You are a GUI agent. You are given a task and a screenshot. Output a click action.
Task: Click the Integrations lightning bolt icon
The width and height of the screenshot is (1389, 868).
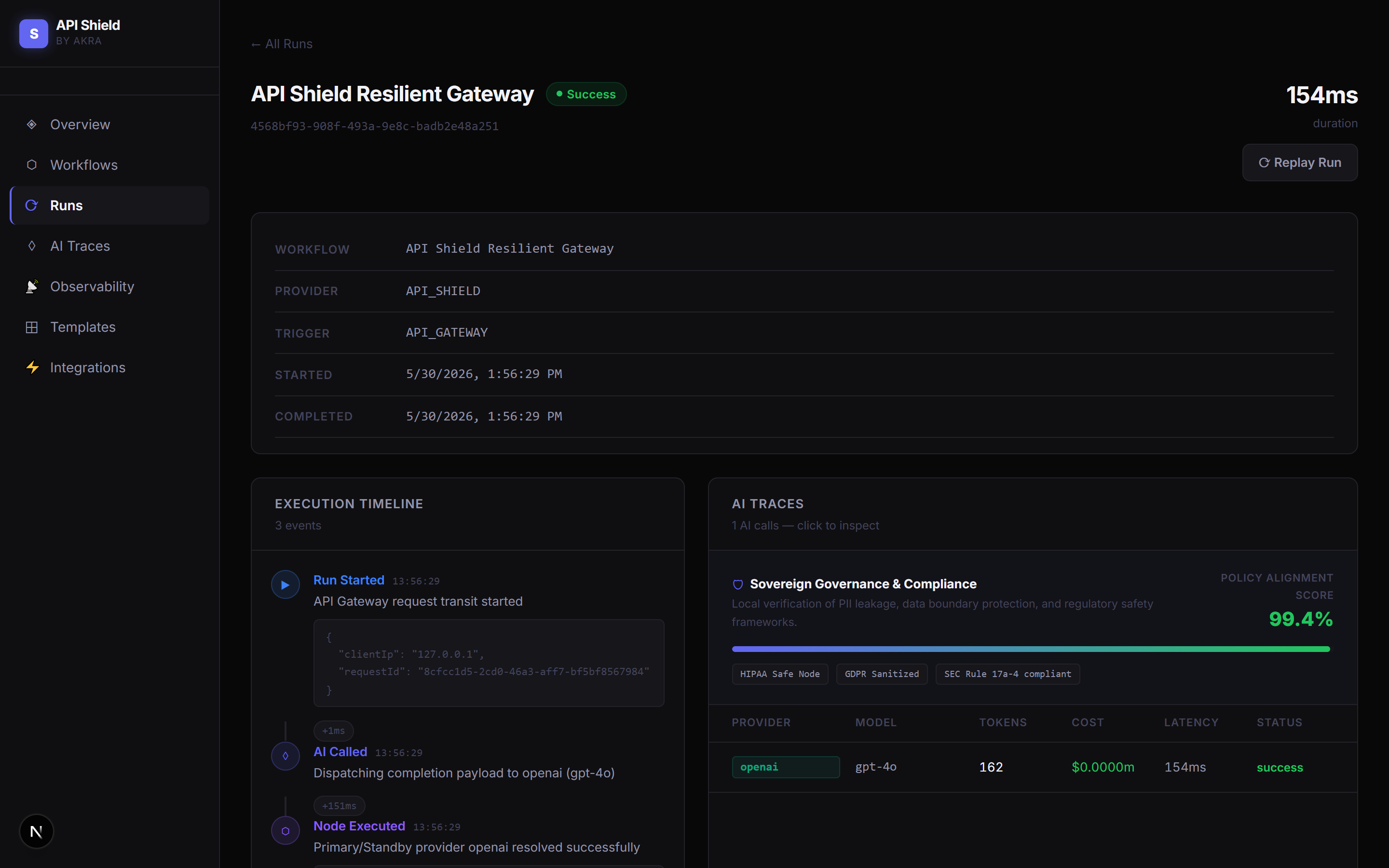(32, 367)
